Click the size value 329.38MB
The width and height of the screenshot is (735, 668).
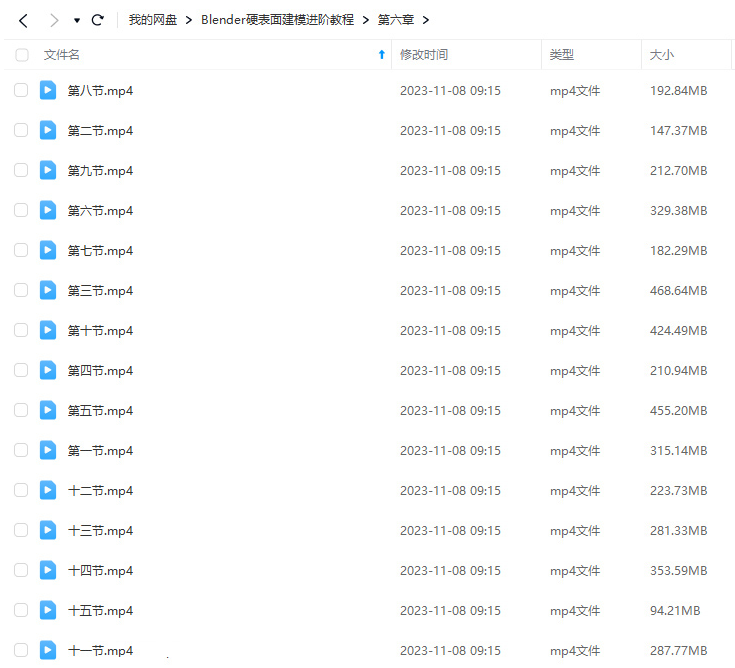pos(678,210)
